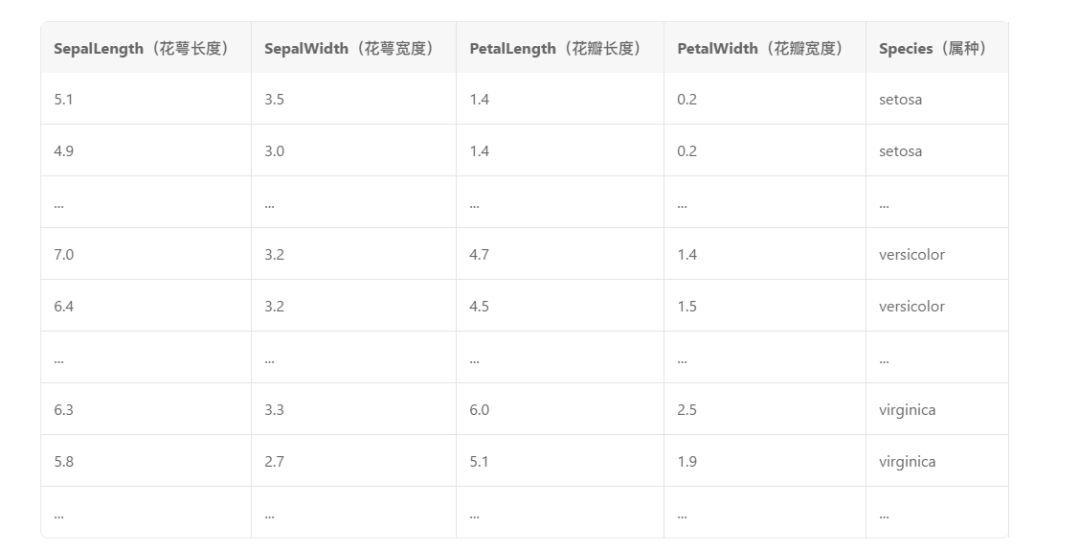Image resolution: width=1080 pixels, height=551 pixels.
Task: Click the 3.3 sepal width cell
Action: (x=274, y=410)
